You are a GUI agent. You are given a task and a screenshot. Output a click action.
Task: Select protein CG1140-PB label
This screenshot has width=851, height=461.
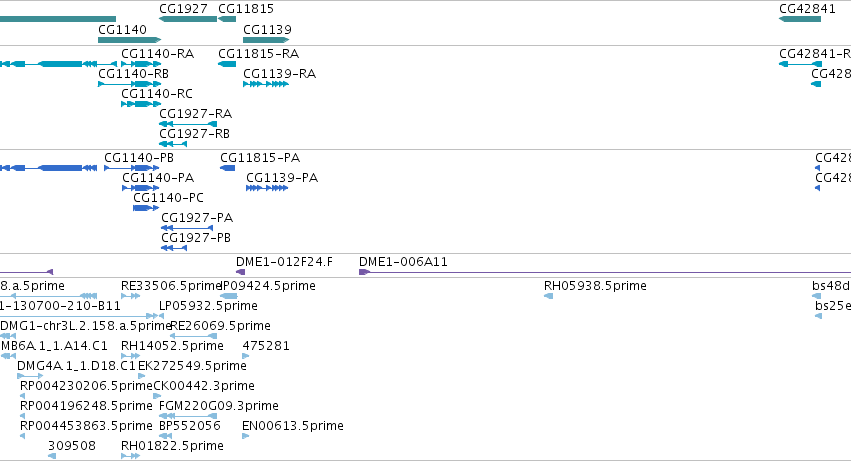[x=139, y=158]
